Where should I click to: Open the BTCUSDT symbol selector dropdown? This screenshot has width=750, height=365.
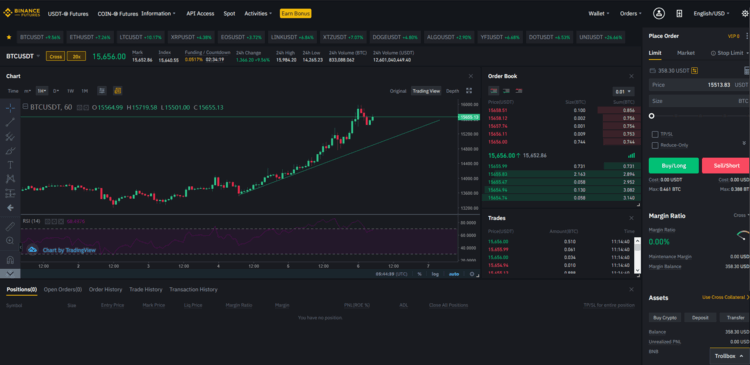pyautogui.click(x=22, y=56)
